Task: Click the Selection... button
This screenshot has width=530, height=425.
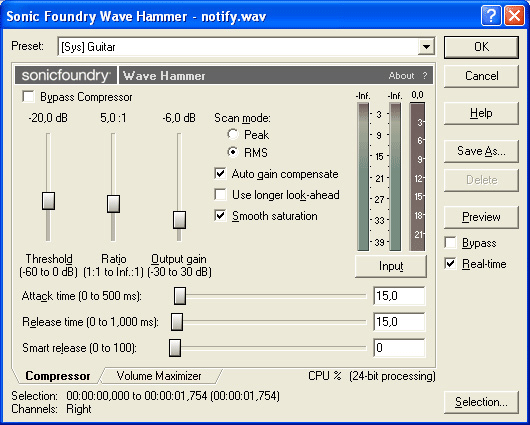Action: tap(481, 402)
